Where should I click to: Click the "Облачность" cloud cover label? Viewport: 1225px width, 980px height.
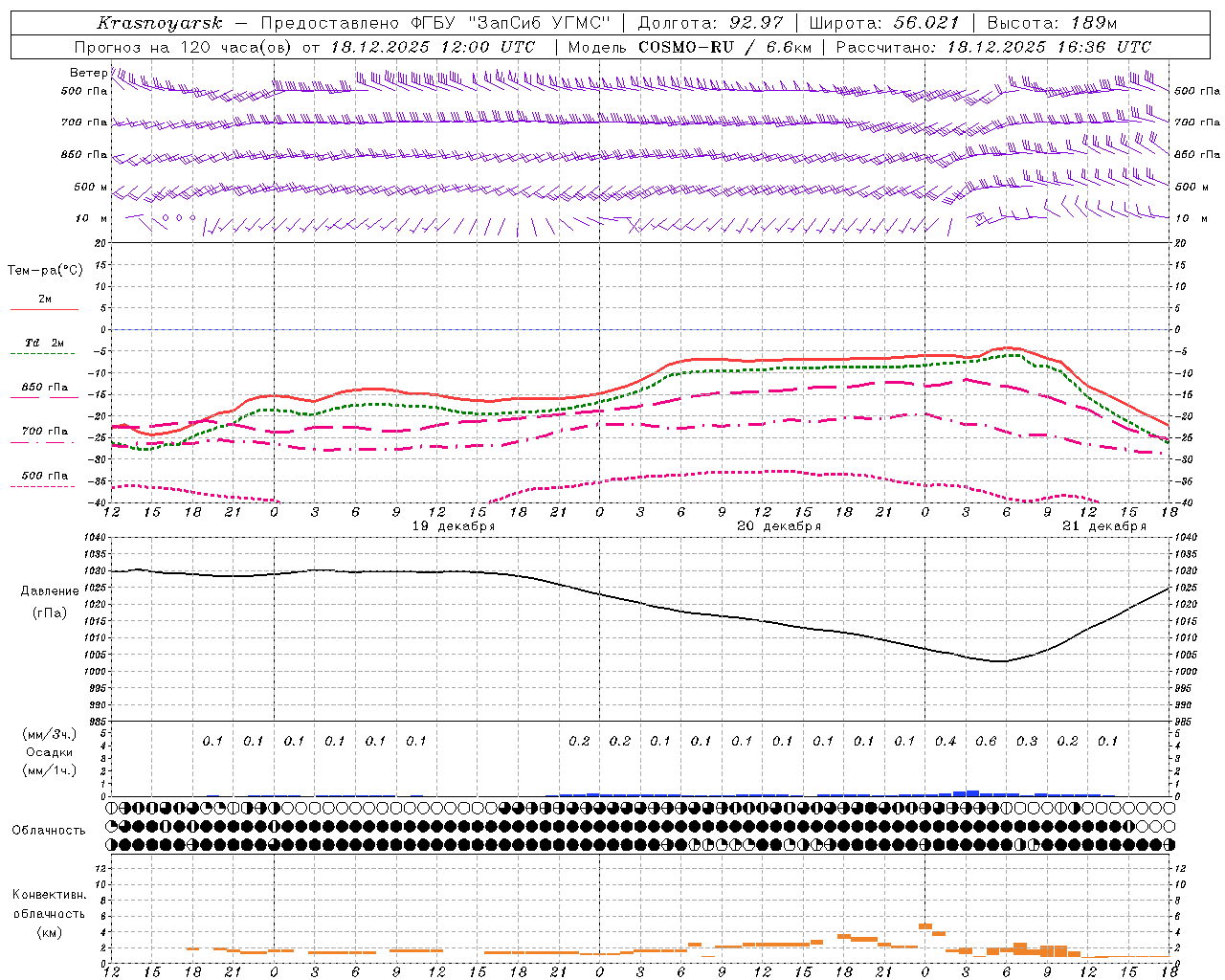click(49, 831)
